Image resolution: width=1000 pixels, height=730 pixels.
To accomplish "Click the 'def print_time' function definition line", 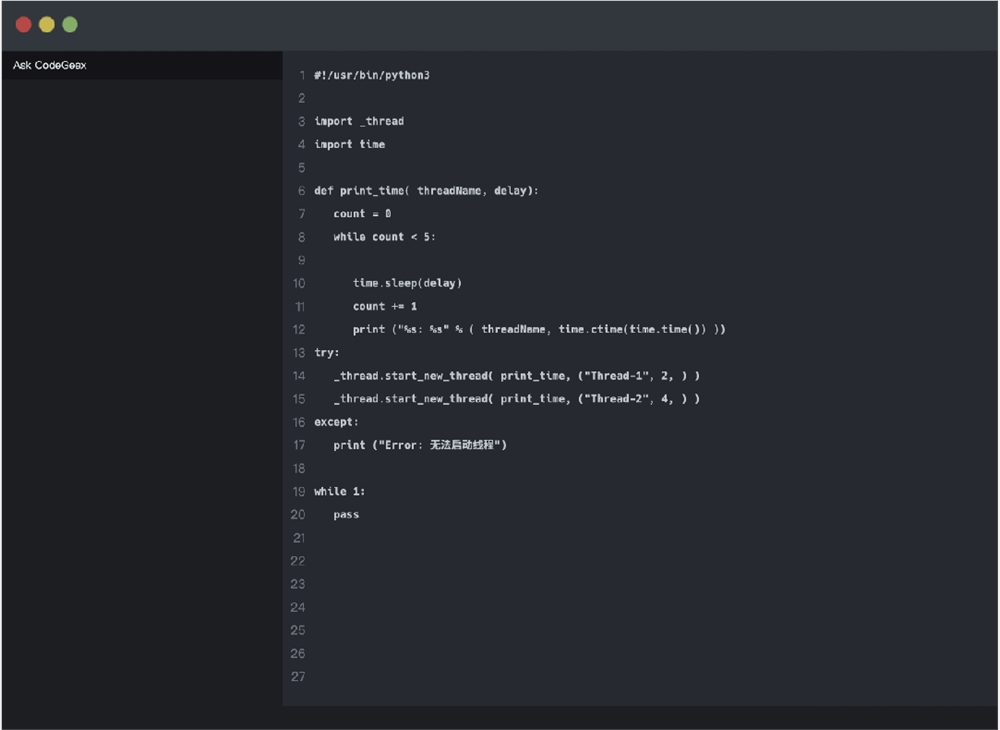I will click(x=426, y=191).
